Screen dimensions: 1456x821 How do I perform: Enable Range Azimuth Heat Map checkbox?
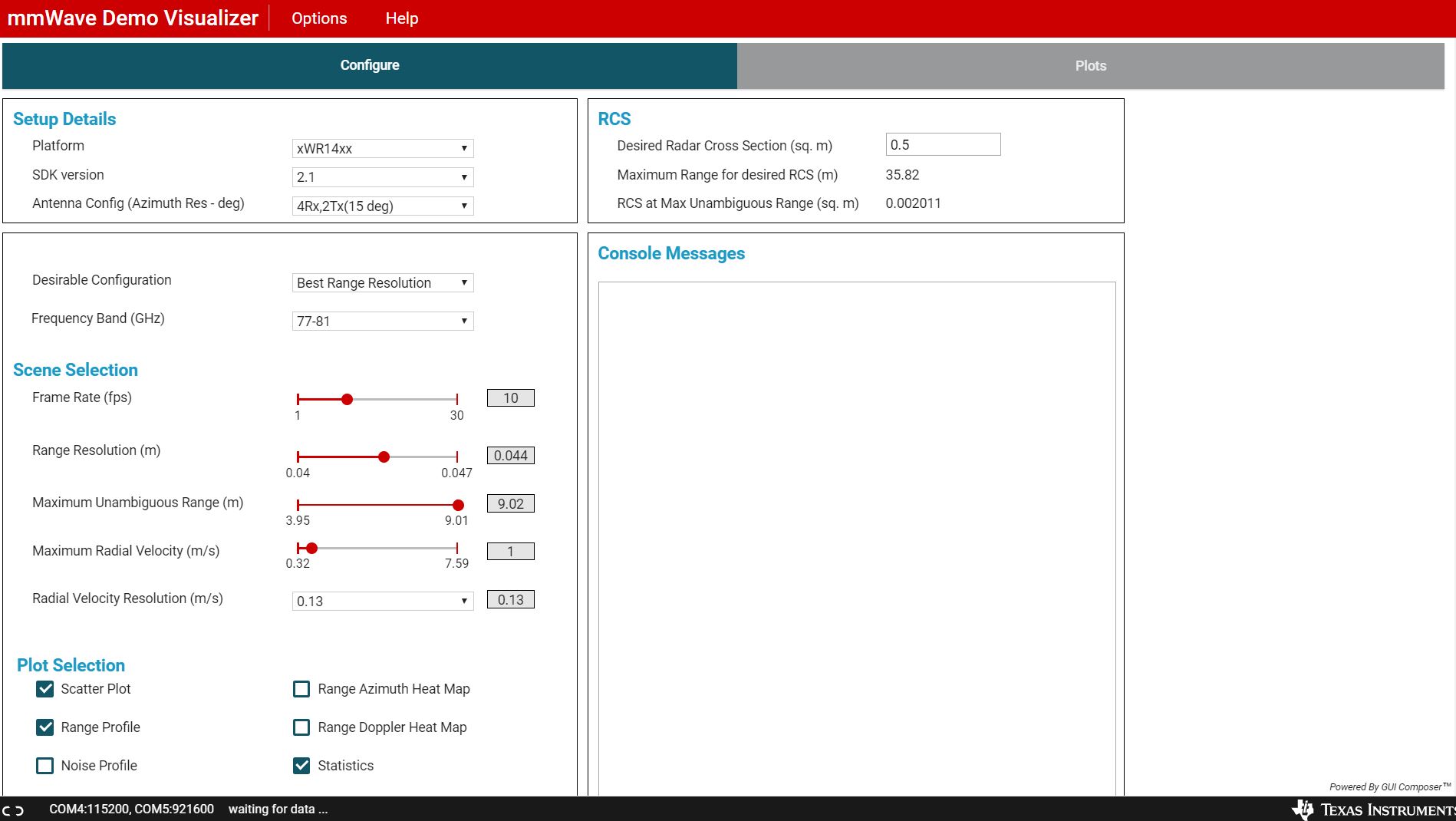point(301,689)
